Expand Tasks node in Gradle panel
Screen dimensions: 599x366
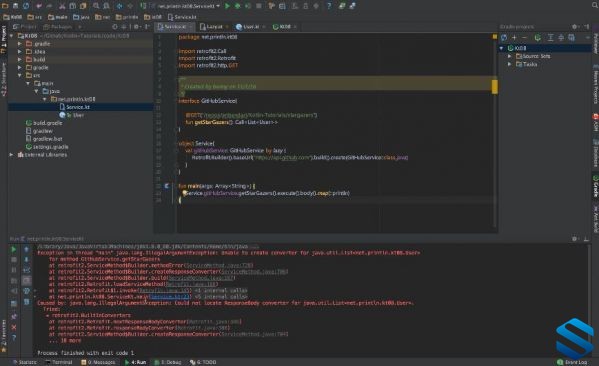coord(509,64)
